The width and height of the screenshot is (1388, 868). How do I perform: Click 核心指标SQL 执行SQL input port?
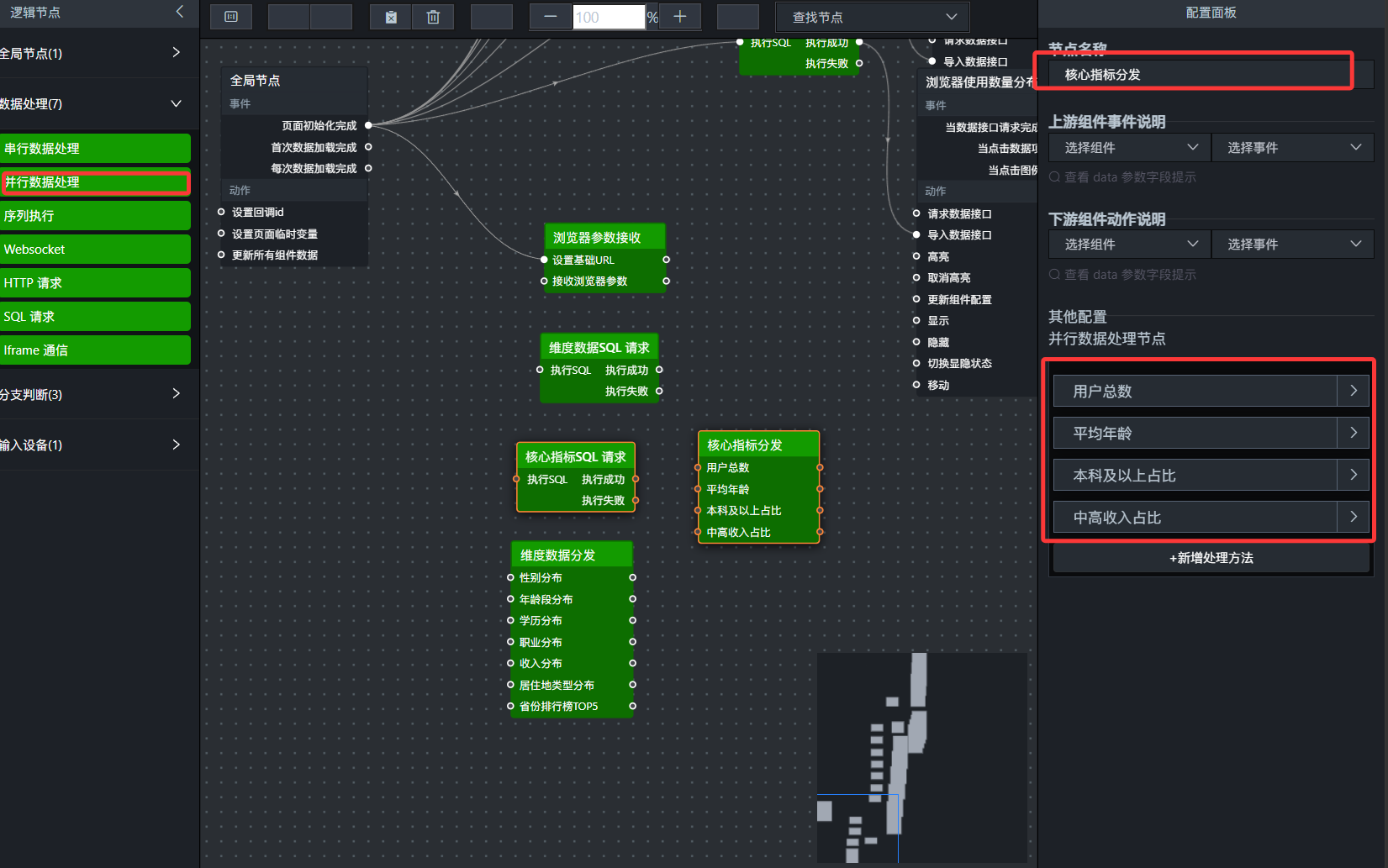click(516, 479)
